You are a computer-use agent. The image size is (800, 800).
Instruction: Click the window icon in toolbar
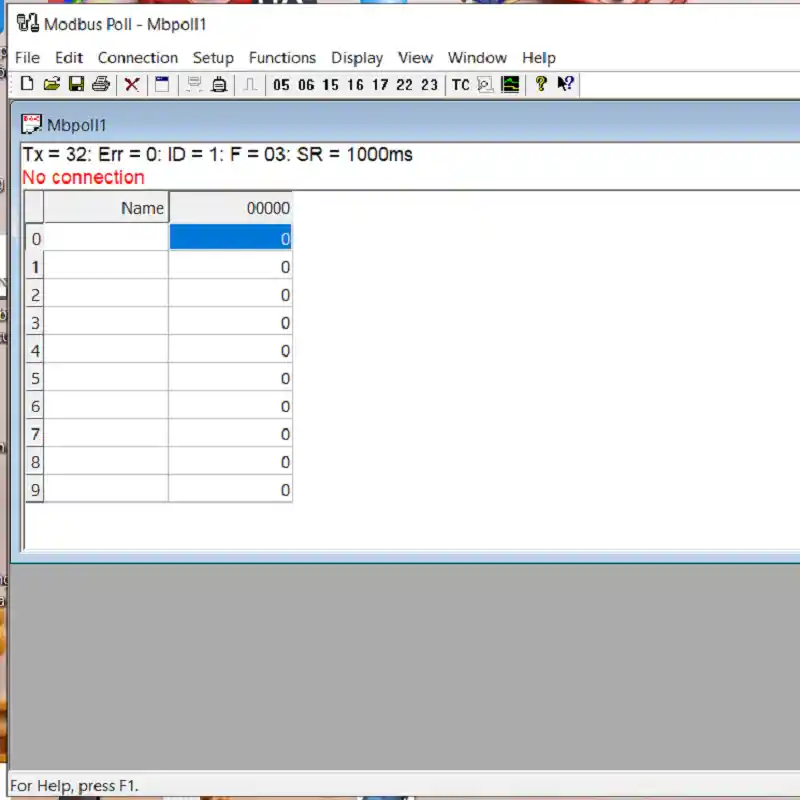click(x=162, y=84)
